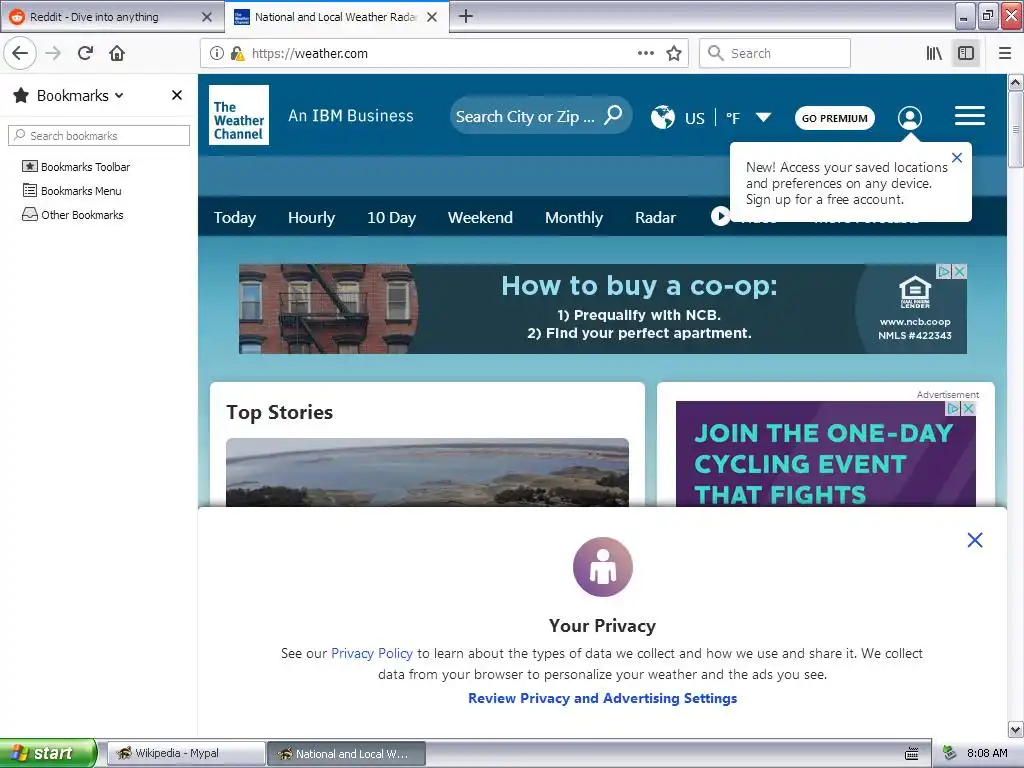The width and height of the screenshot is (1024, 768).
Task: Open the browser home page icon
Action: click(x=117, y=53)
